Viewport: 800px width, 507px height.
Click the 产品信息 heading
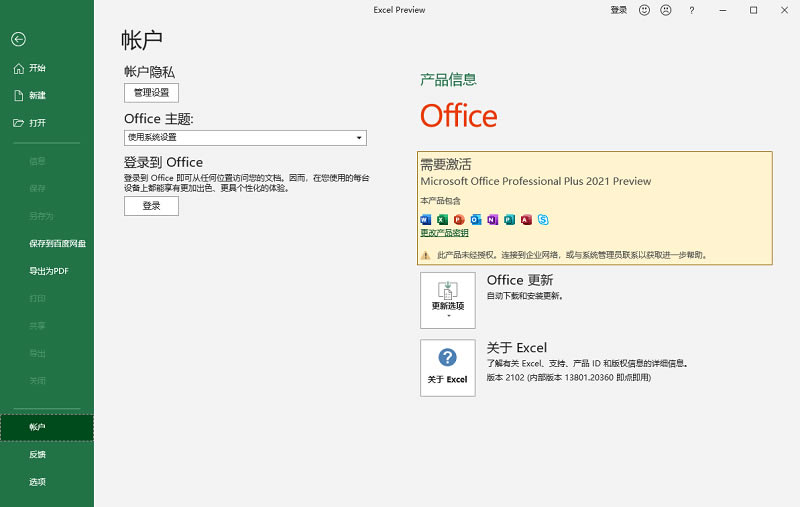tap(448, 80)
